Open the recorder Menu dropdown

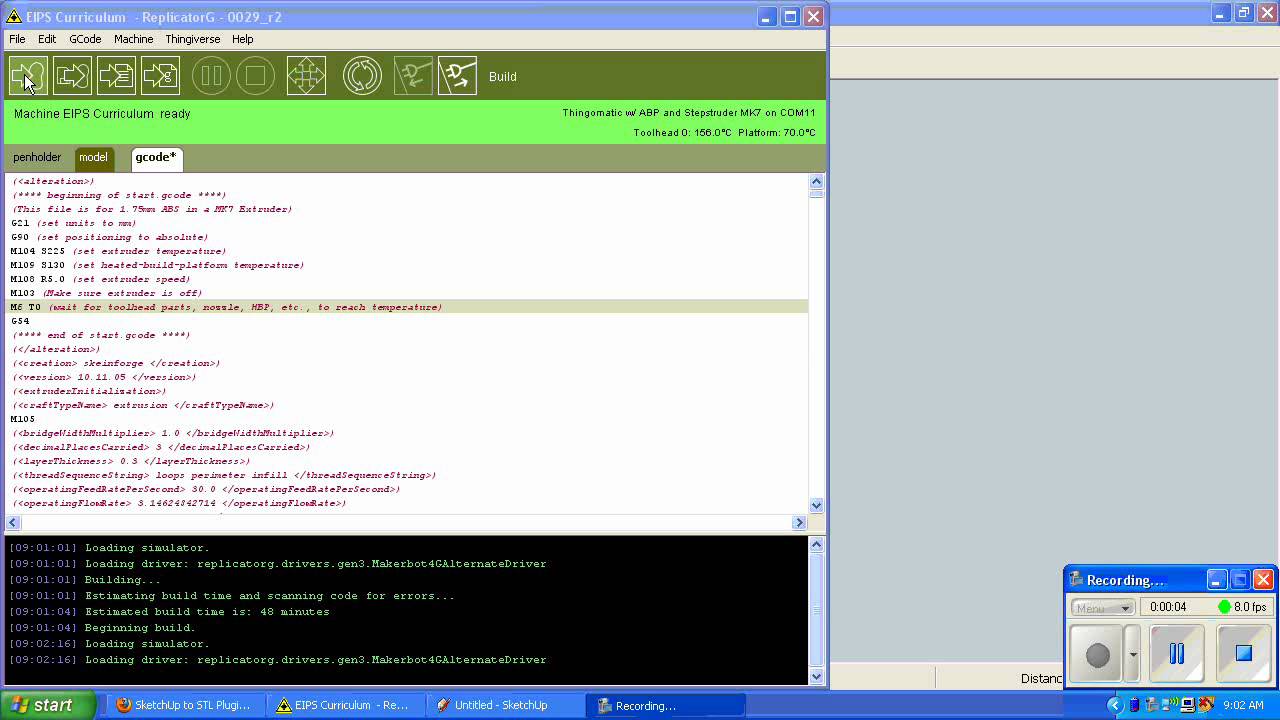pyautogui.click(x=1102, y=608)
